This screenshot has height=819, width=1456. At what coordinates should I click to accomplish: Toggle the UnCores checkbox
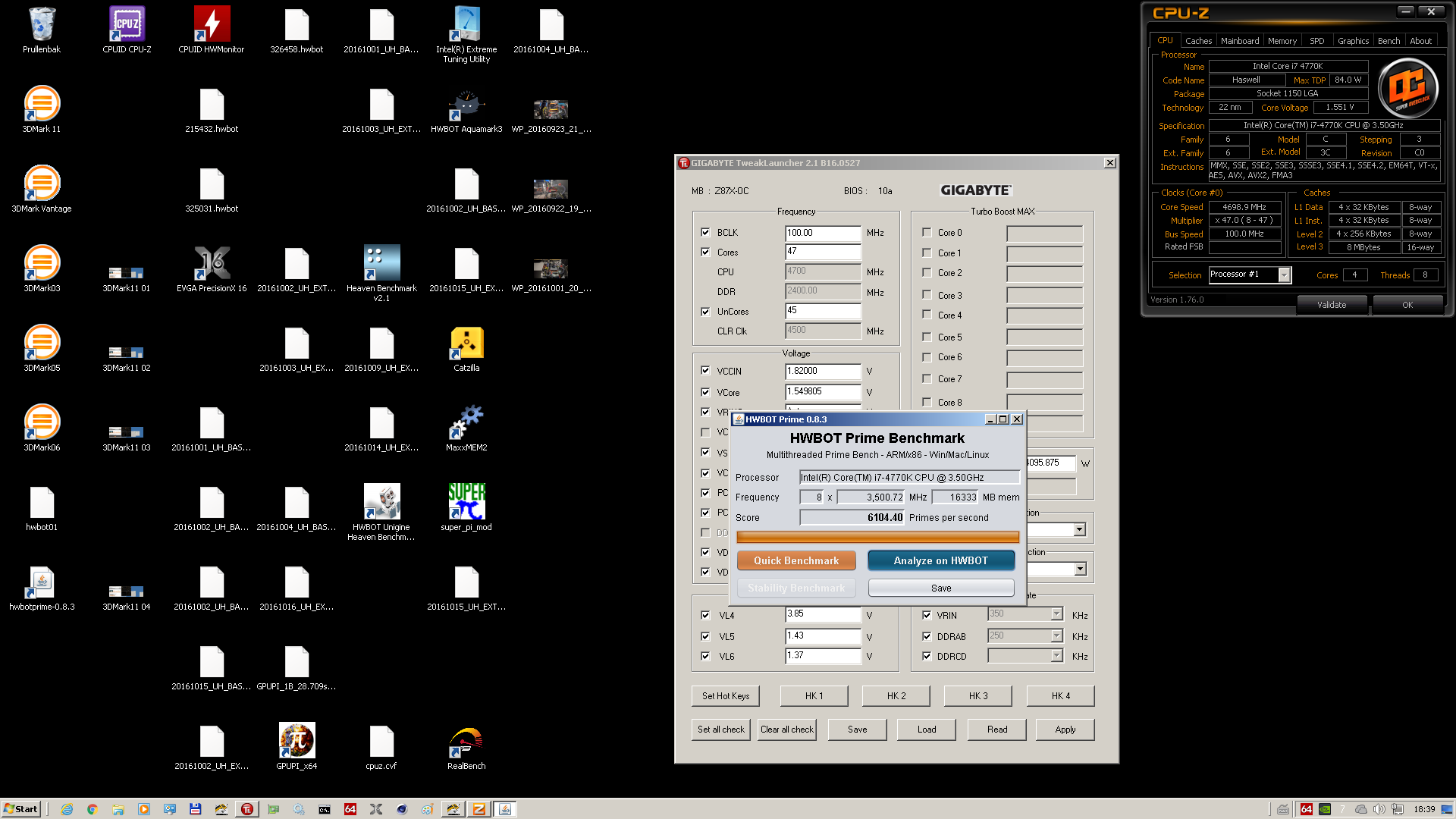[x=705, y=311]
